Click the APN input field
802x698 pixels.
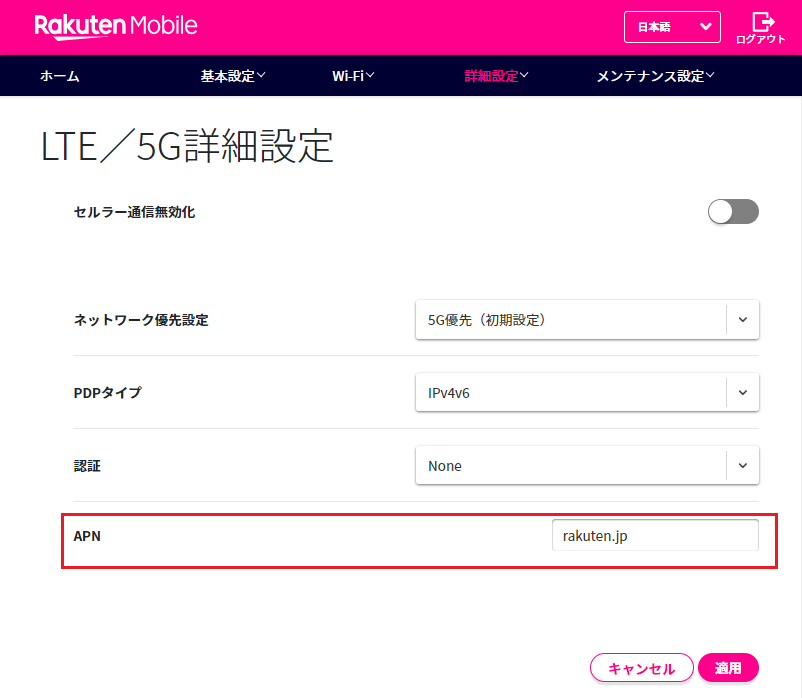pyautogui.click(x=654, y=536)
